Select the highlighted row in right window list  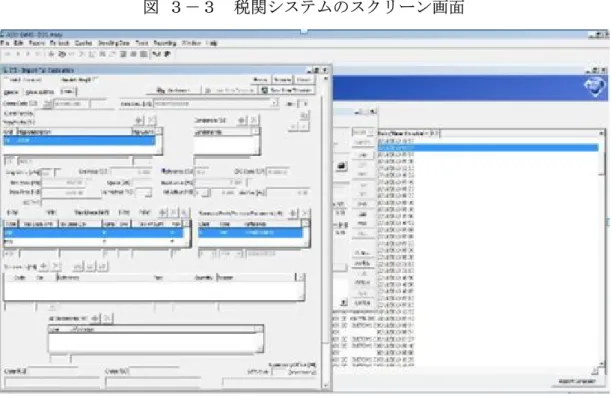488,148
